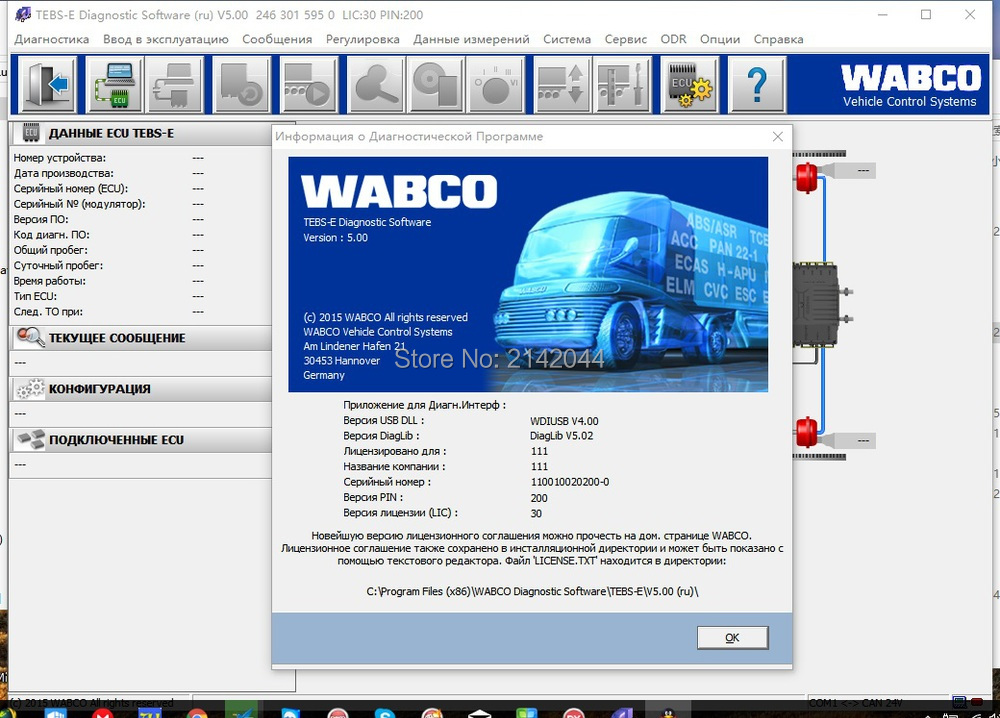Open the Ввод в эксплуатацию menu
Viewport: 1000px width, 718px height.
point(165,39)
